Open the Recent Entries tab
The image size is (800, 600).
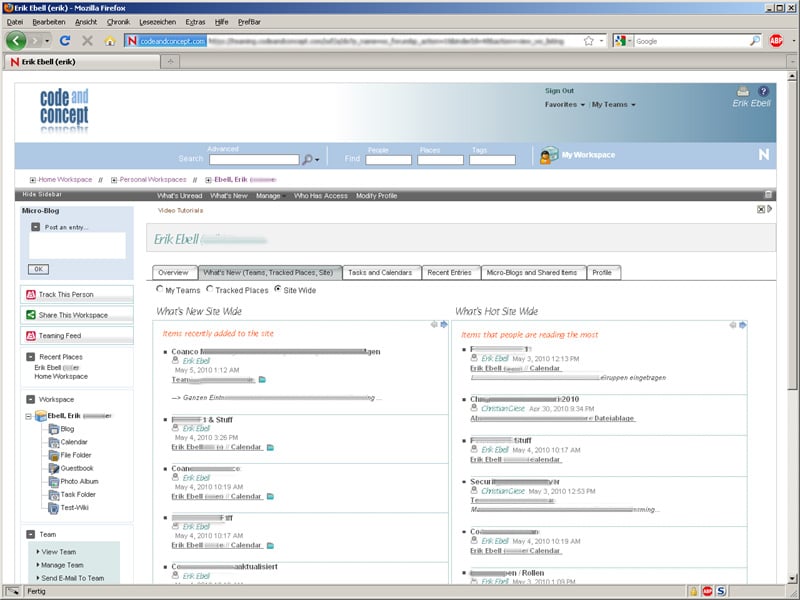coord(449,273)
